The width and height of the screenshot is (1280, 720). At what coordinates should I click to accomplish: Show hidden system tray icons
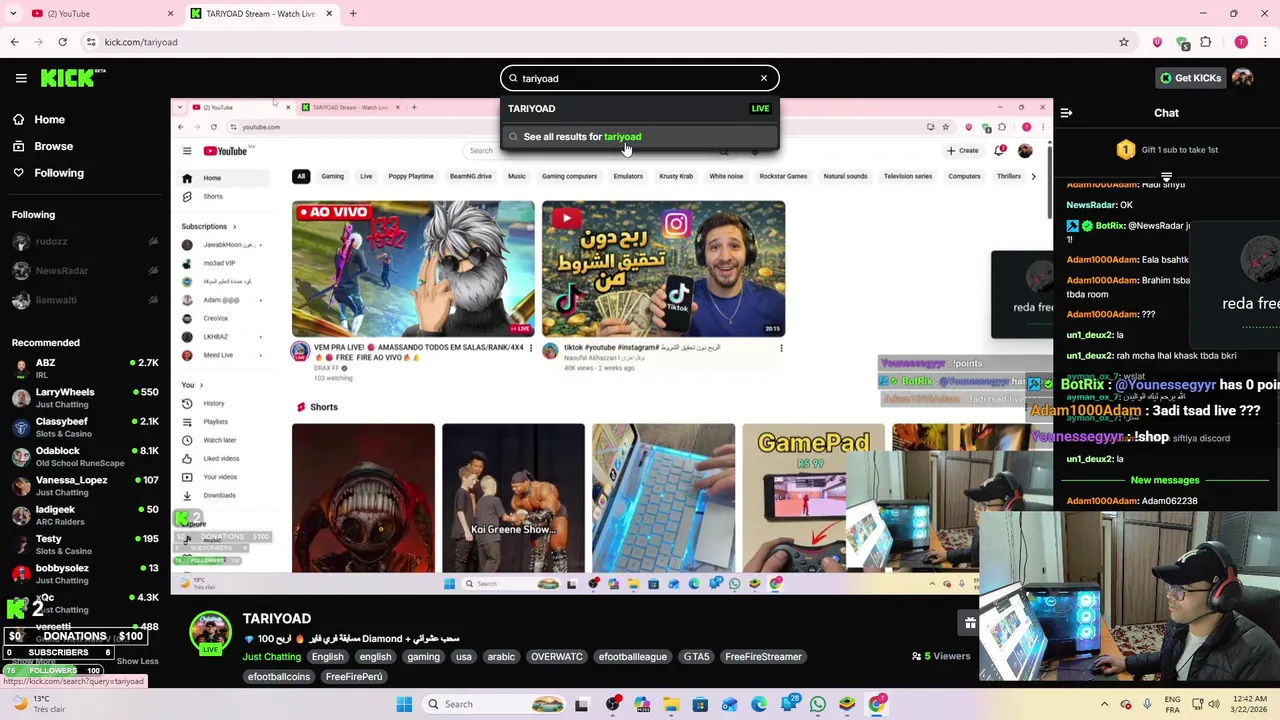pyautogui.click(x=1104, y=704)
